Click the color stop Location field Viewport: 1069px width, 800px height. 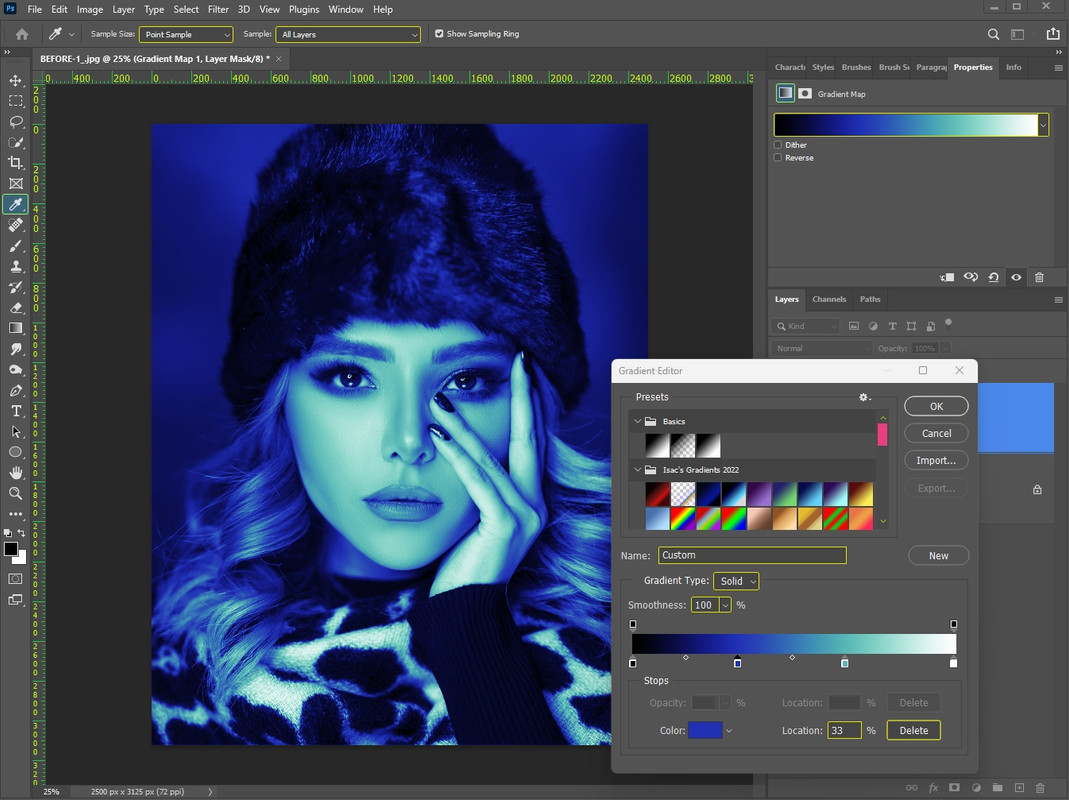click(844, 730)
